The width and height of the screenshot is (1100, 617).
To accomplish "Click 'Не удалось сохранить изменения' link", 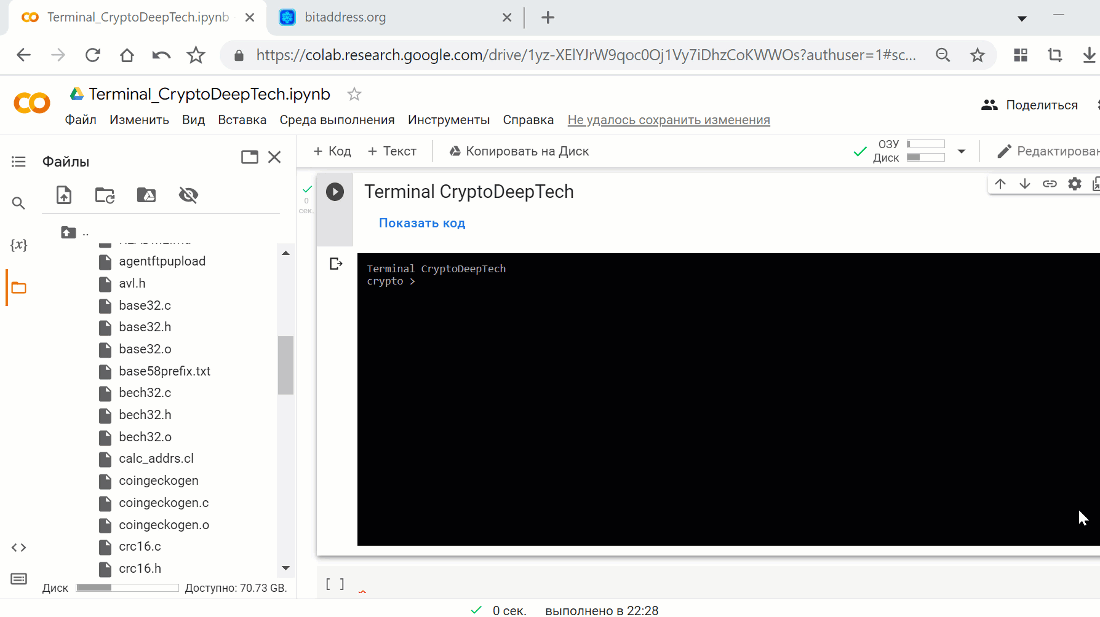I will 669,120.
